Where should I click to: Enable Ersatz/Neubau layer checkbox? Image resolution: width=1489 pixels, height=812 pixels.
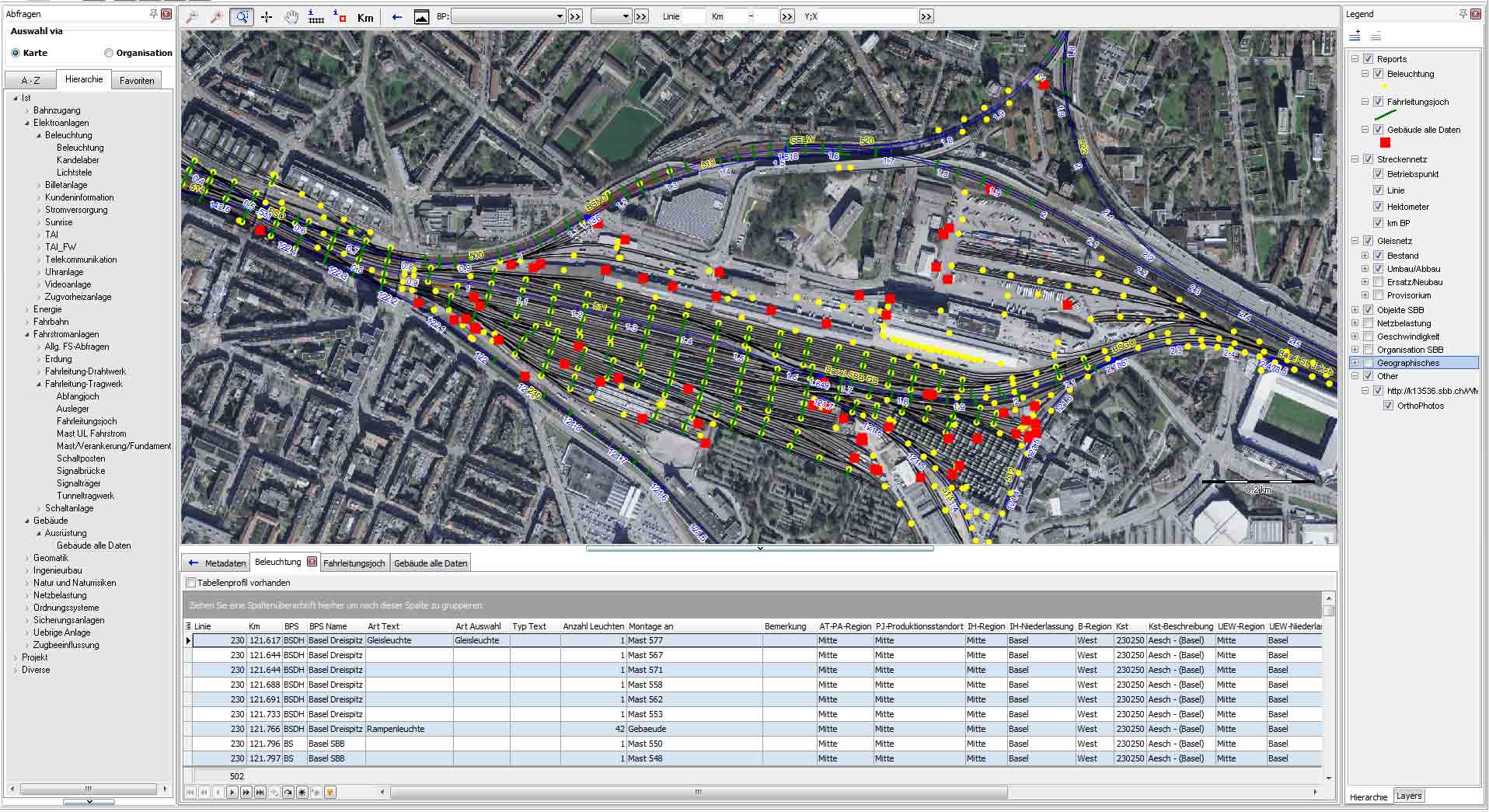pyautogui.click(x=1379, y=282)
